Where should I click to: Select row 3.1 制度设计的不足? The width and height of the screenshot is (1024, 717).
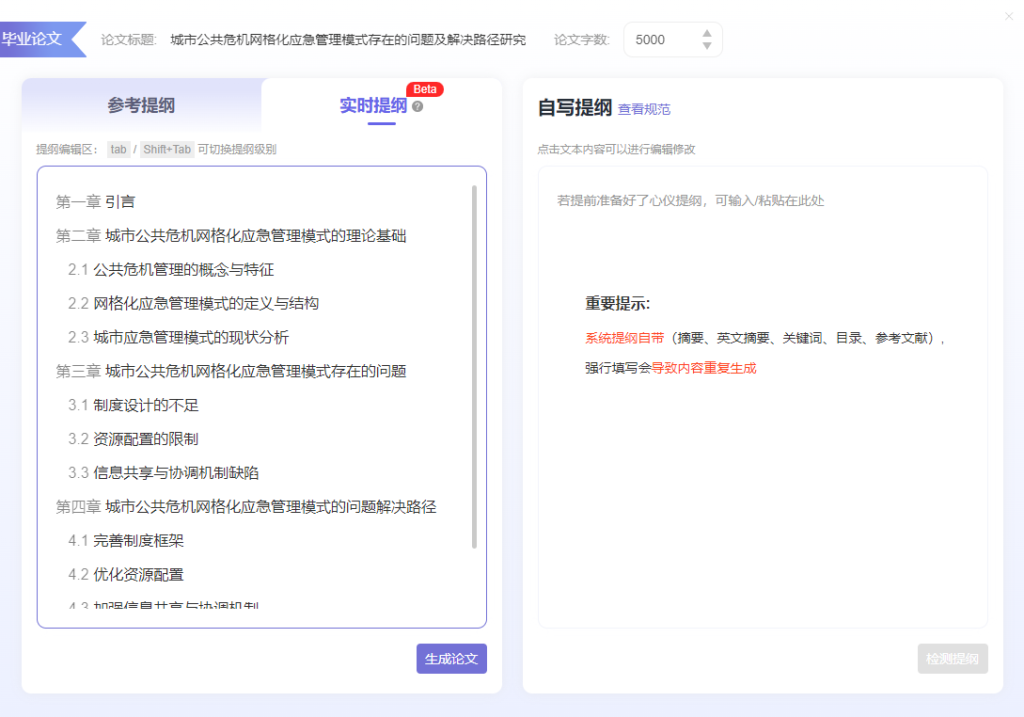click(x=133, y=406)
